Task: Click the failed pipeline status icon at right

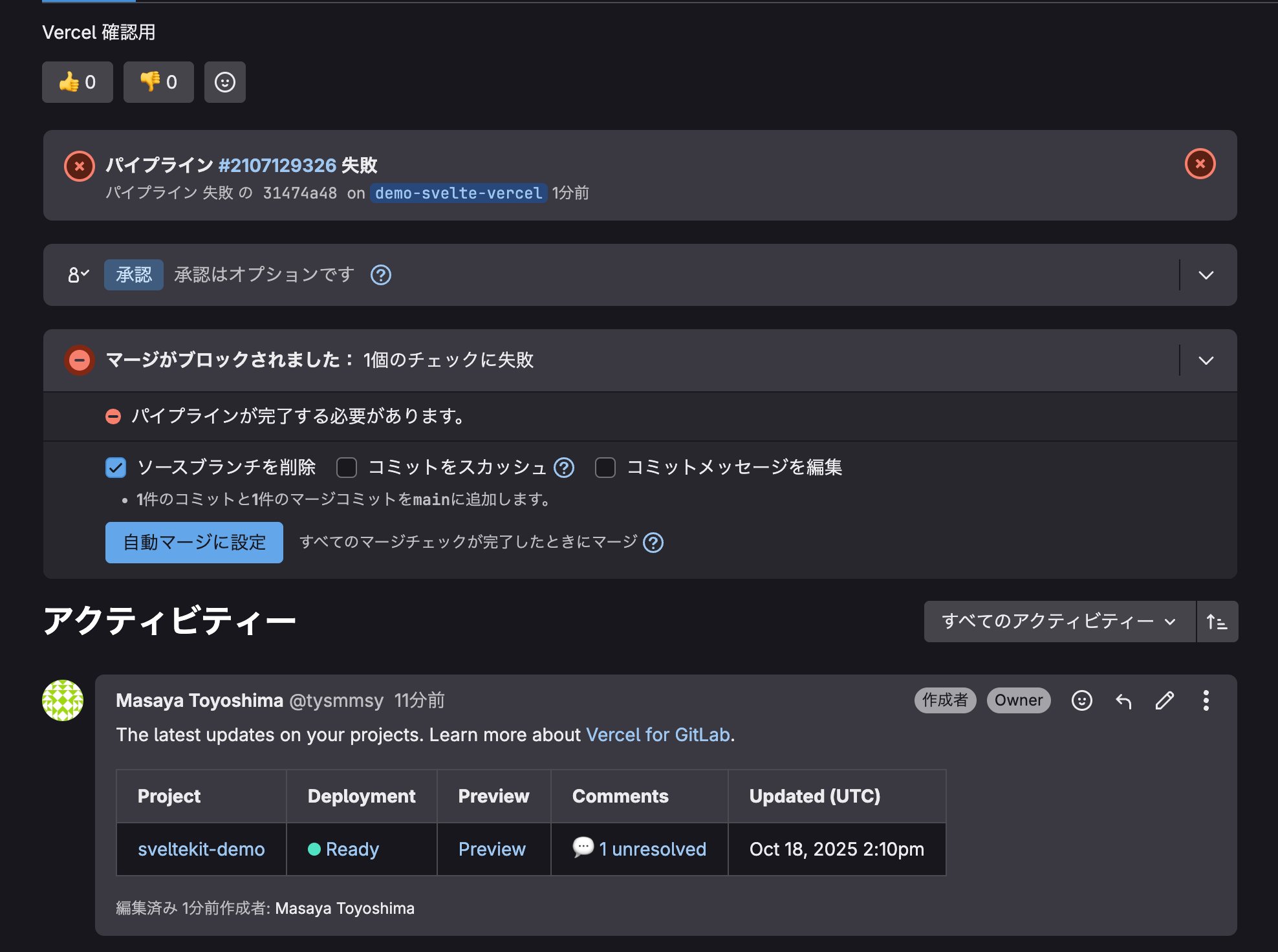Action: click(1200, 164)
